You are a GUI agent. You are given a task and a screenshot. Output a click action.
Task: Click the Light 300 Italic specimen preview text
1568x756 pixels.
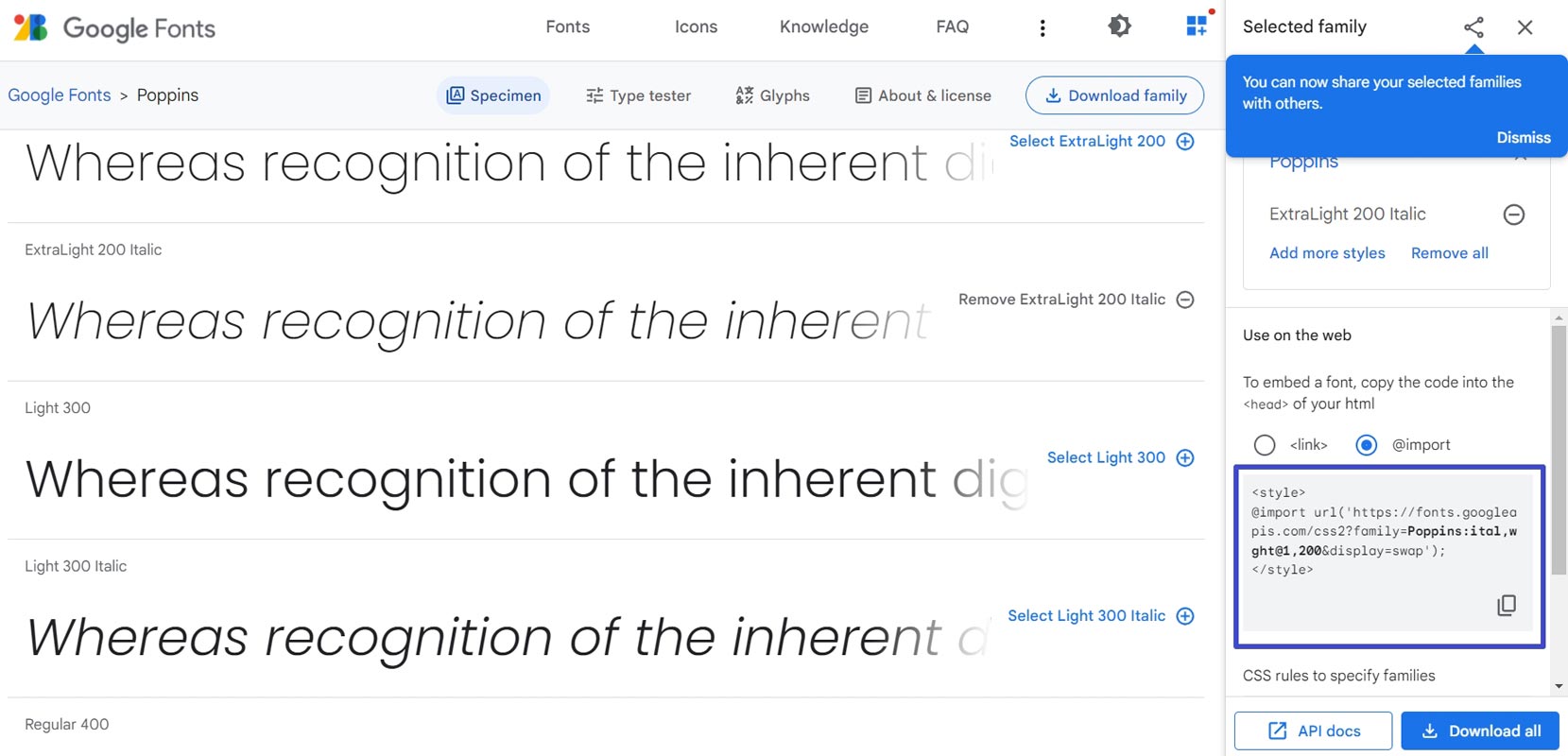pos(508,638)
